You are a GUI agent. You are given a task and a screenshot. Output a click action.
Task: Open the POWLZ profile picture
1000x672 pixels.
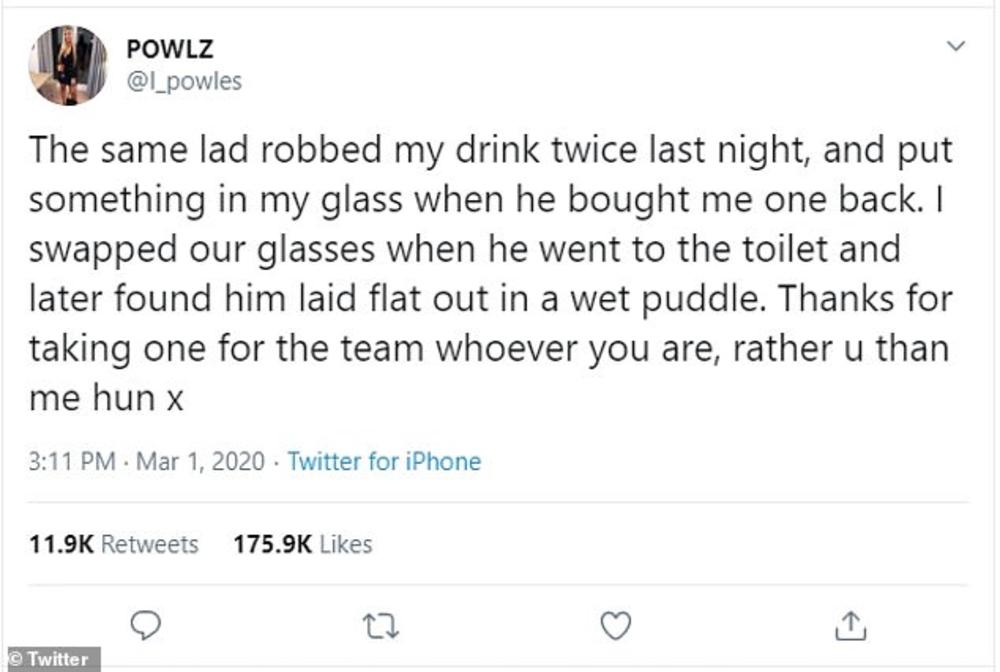67,65
